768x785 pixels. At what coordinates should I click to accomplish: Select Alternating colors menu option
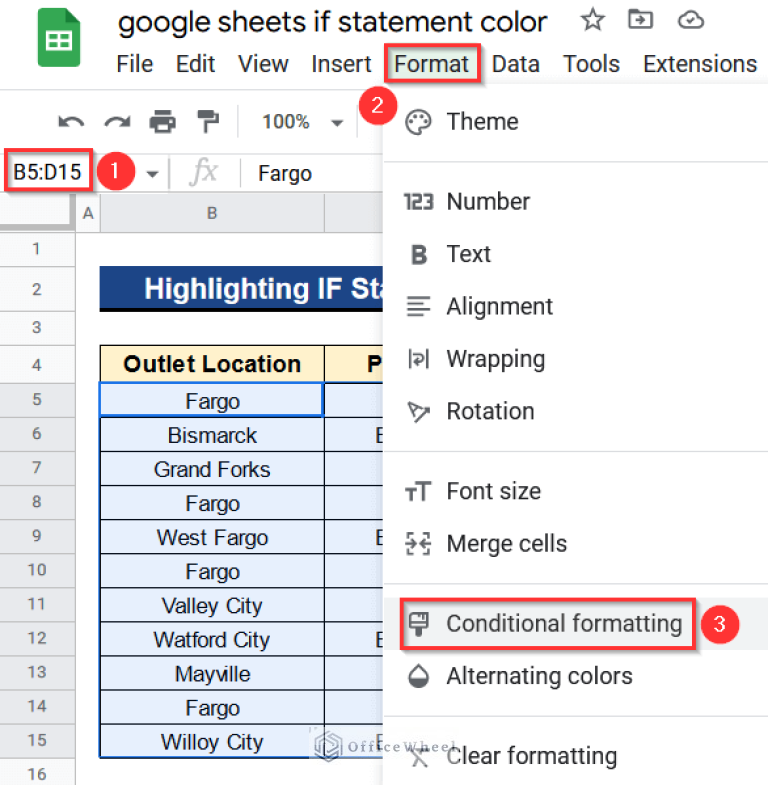tap(539, 676)
